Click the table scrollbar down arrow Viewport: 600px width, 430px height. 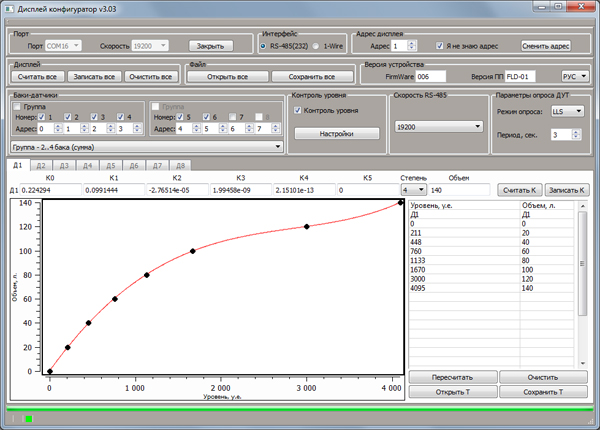[x=583, y=363]
